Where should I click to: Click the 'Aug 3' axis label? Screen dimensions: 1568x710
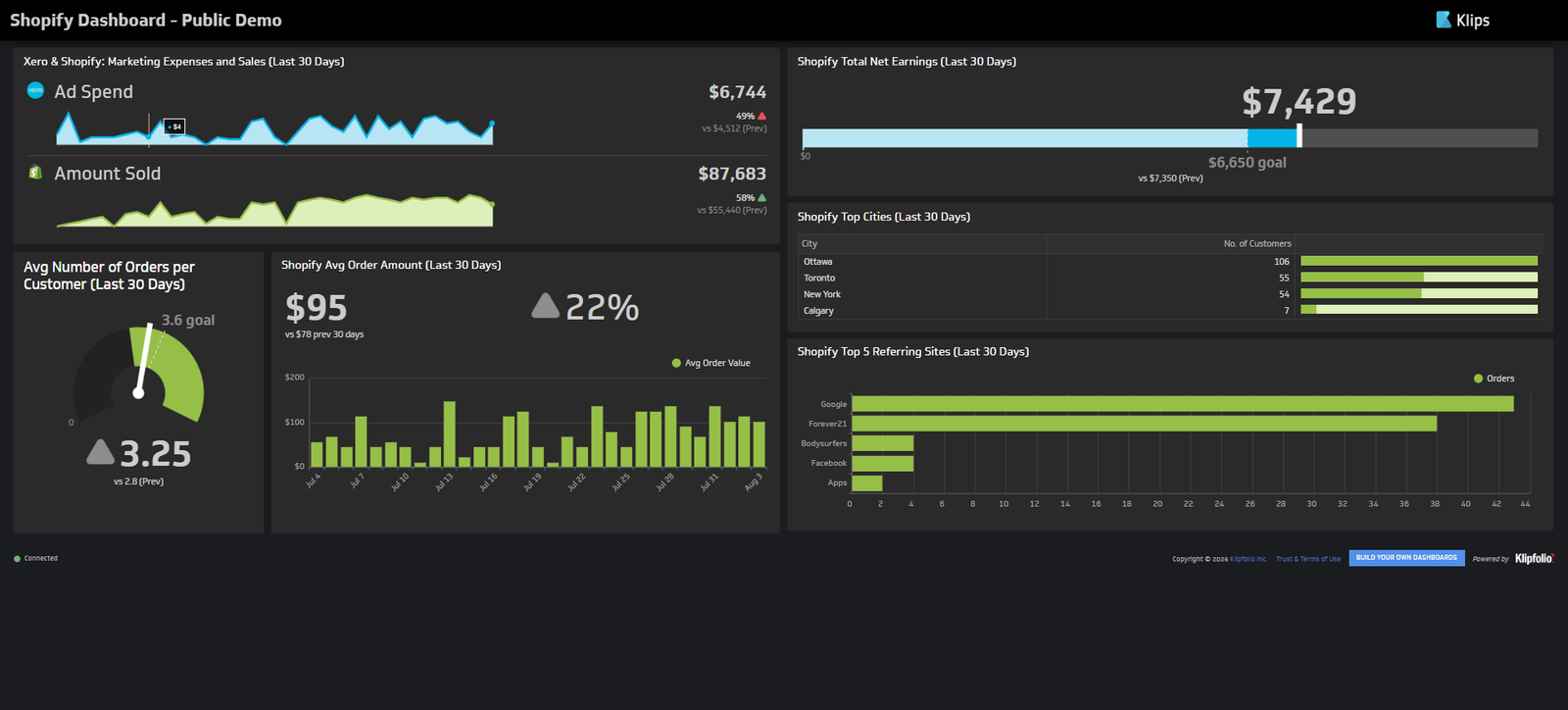point(753,482)
